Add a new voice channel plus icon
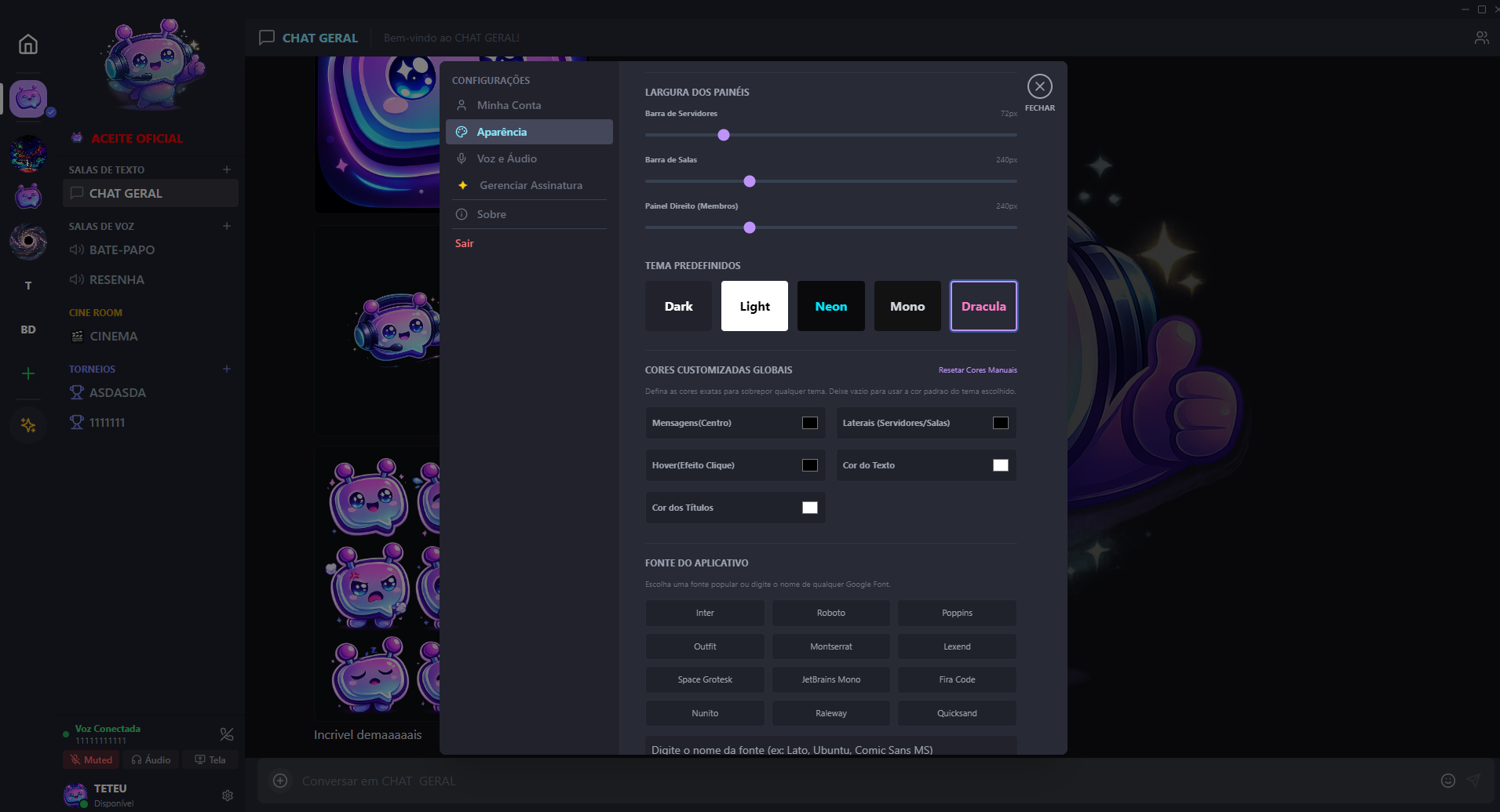The width and height of the screenshot is (1500, 812). pyautogui.click(x=227, y=226)
